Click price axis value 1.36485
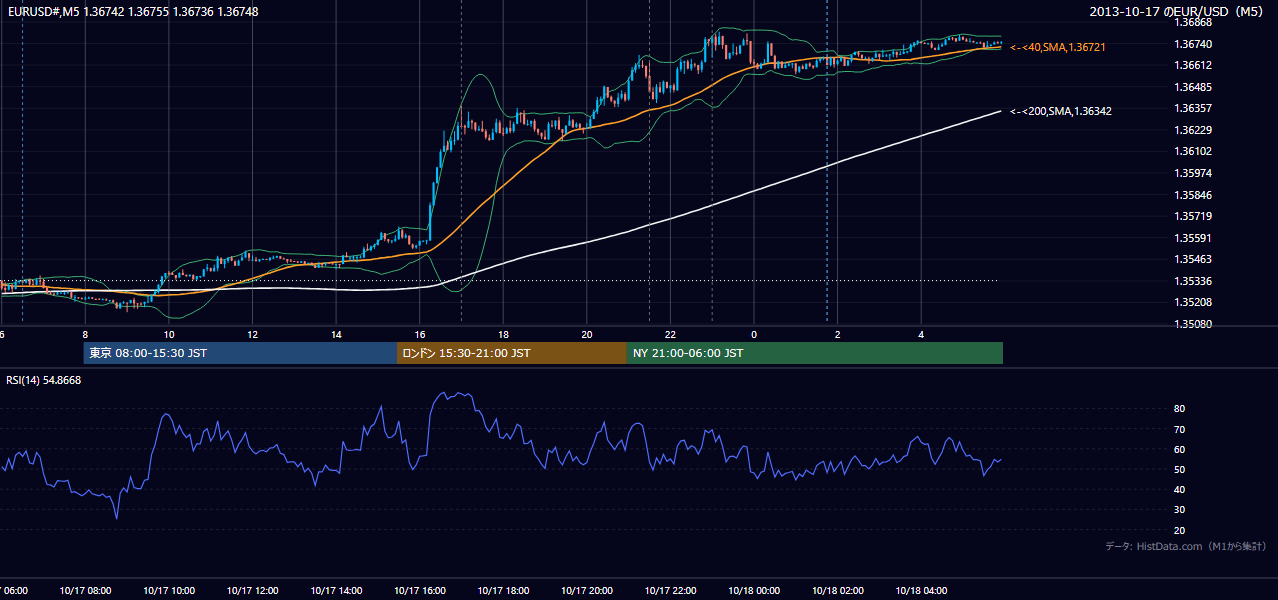Viewport: 1278px width, 600px height. (x=1192, y=87)
